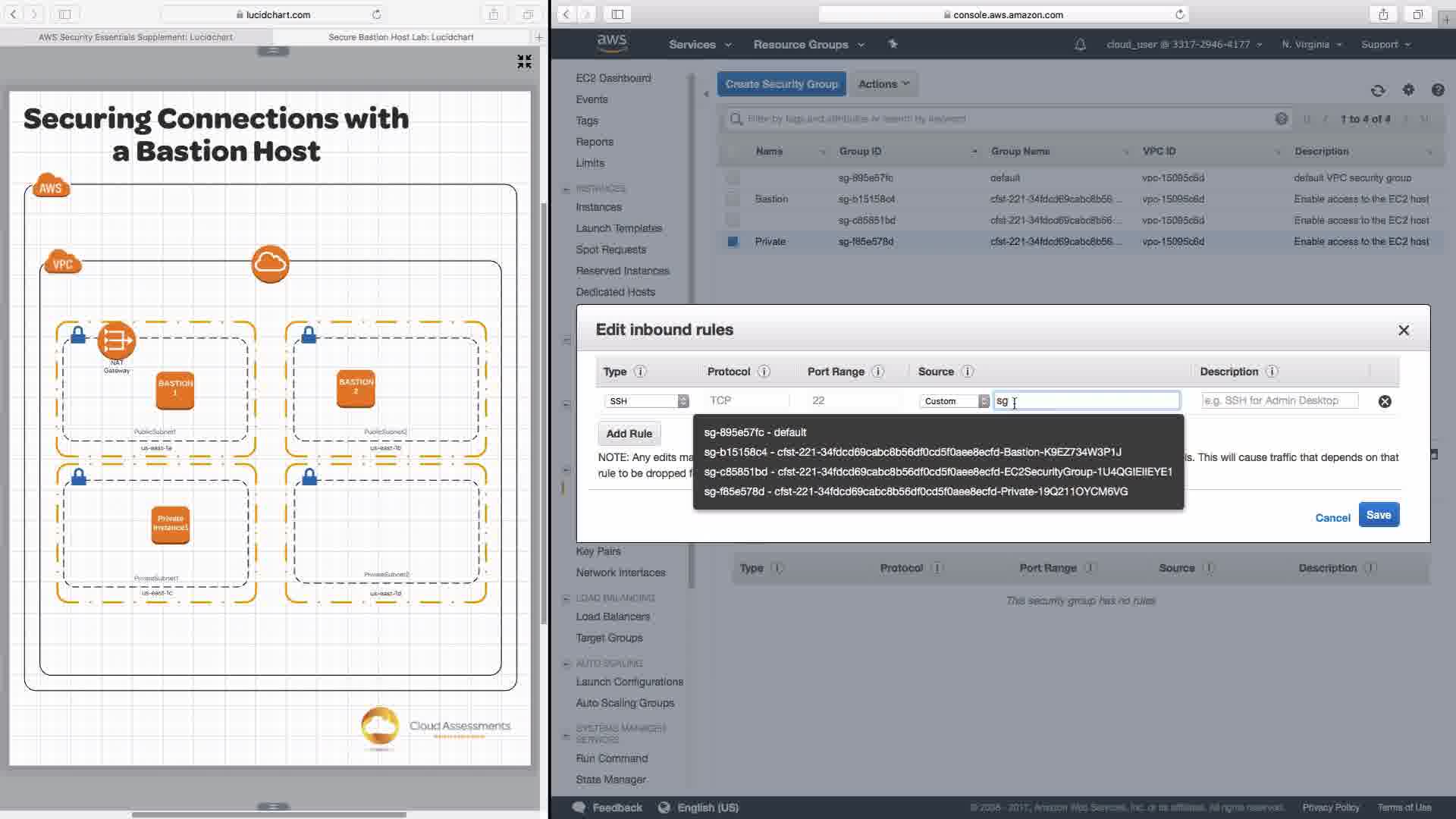This screenshot has height=819, width=1456.
Task: Remove the SSH rule with the X icon
Action: [x=1385, y=401]
